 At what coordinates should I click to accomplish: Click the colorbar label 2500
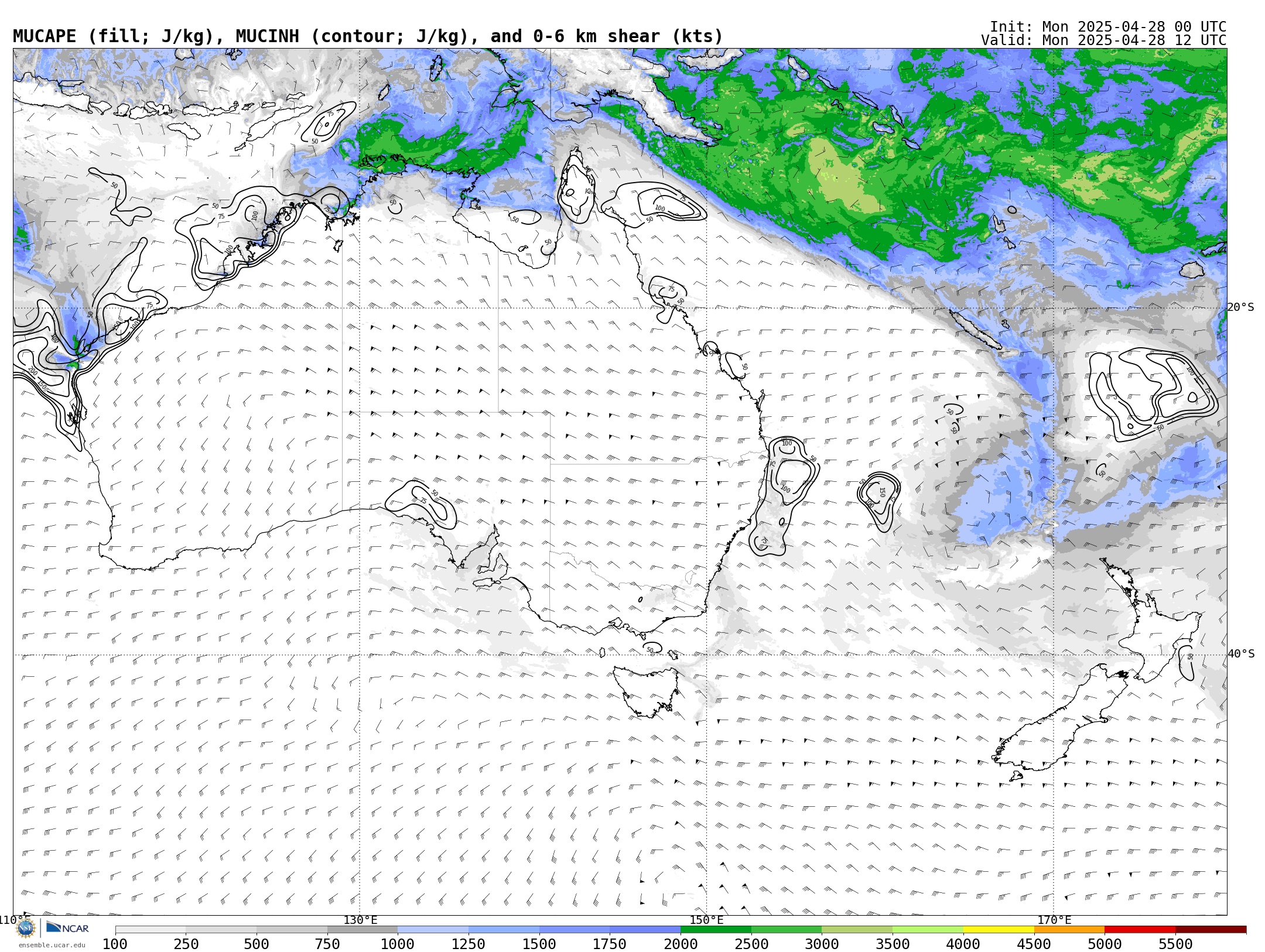751,944
